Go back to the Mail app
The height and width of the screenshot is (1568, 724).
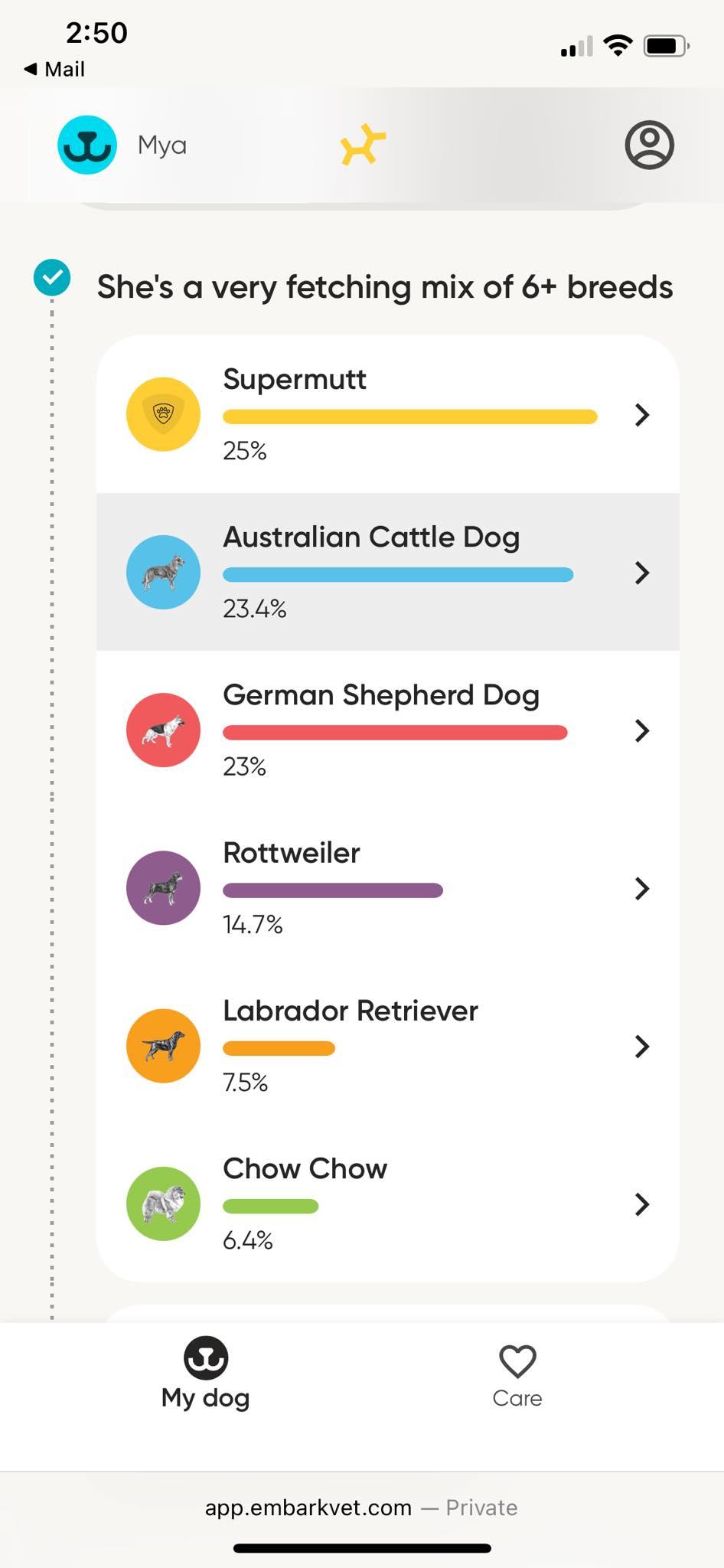tap(54, 69)
